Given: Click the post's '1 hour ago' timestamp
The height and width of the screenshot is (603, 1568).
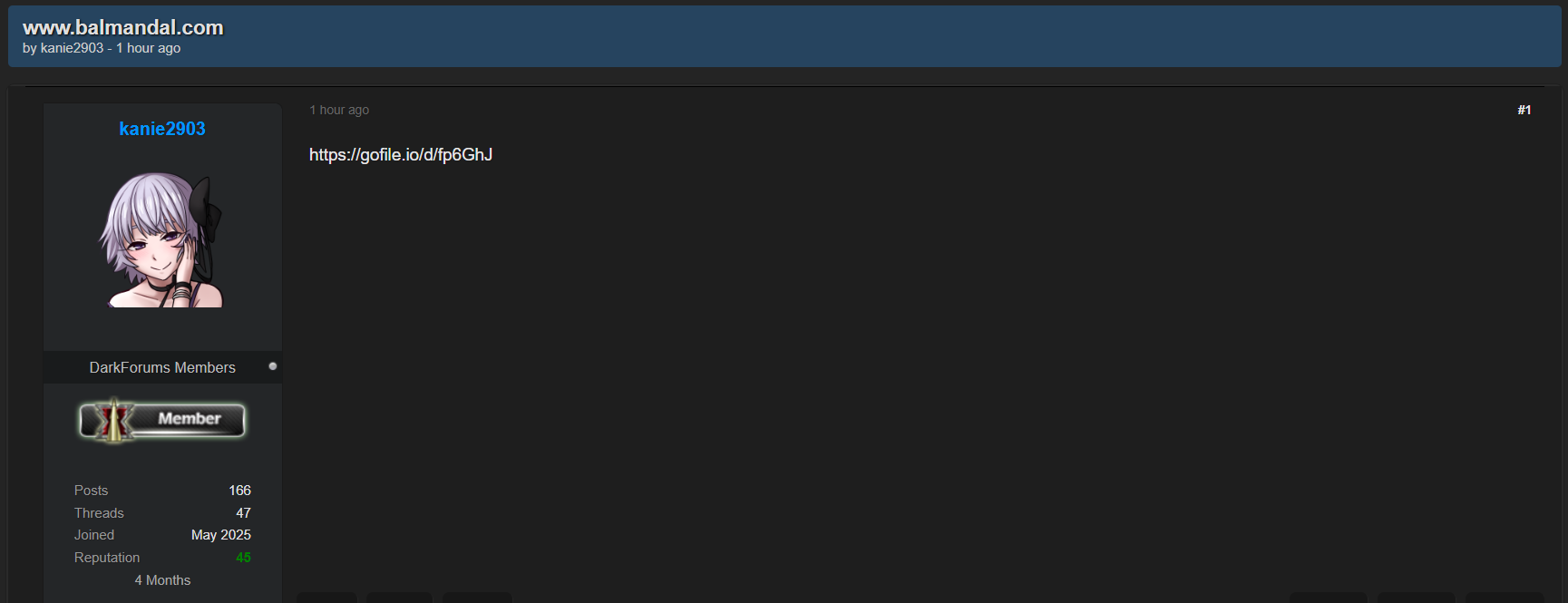Looking at the screenshot, I should coord(339,110).
